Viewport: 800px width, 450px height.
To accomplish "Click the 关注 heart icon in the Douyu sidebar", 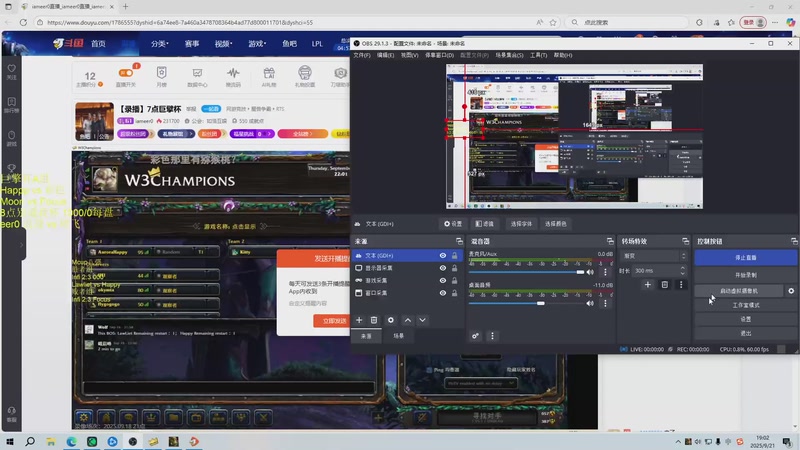I will 11,71.
